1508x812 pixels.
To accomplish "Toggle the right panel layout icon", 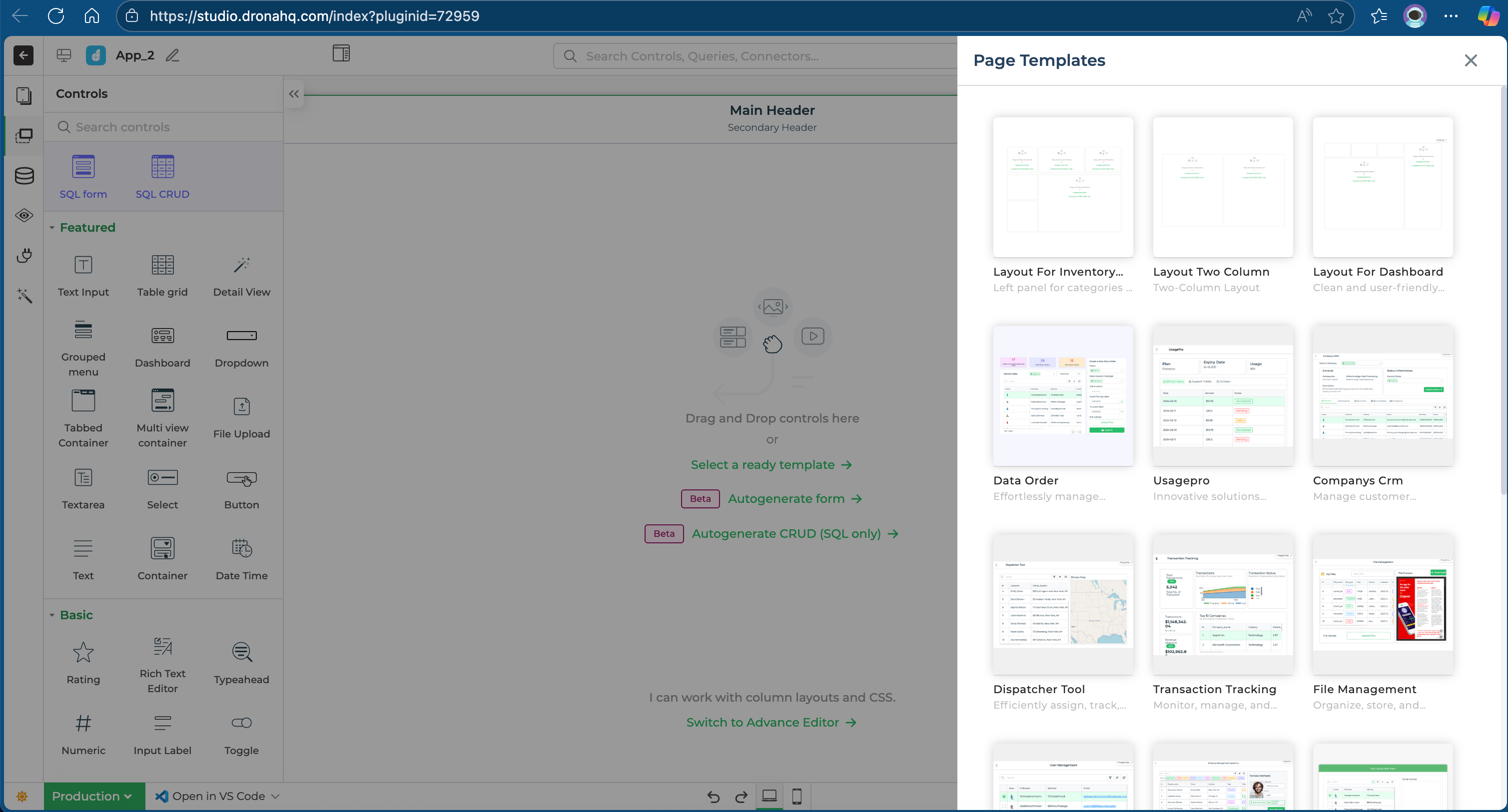I will [x=341, y=54].
